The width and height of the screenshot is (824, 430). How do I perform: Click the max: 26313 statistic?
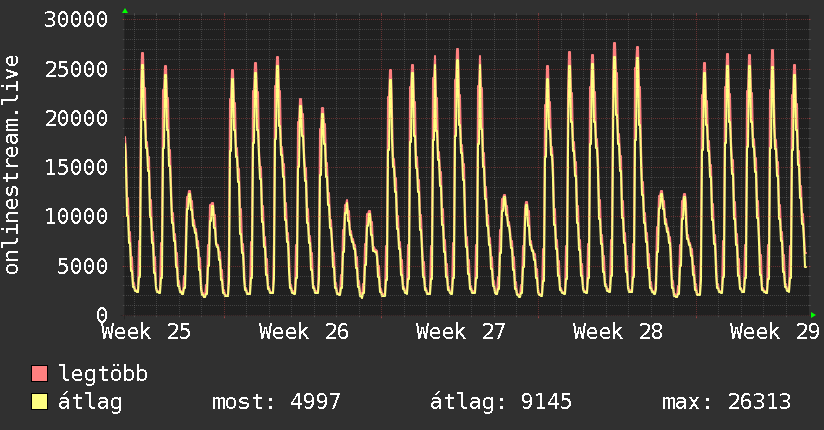pos(726,402)
